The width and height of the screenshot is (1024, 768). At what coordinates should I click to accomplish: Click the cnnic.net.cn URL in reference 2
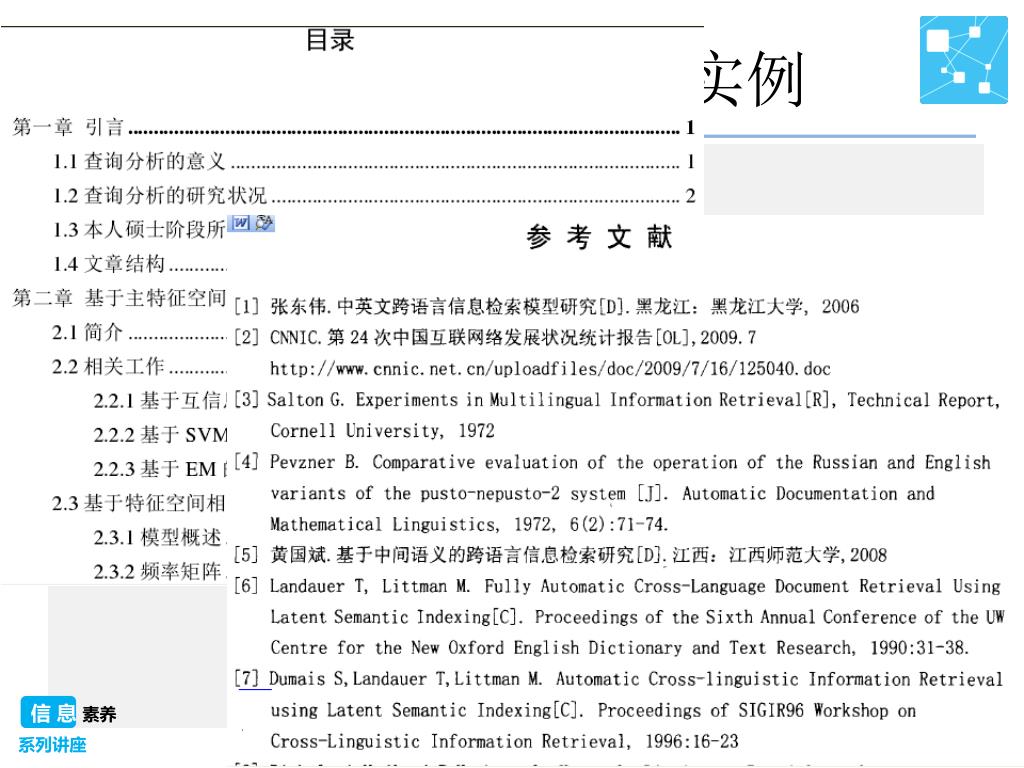click(x=550, y=369)
